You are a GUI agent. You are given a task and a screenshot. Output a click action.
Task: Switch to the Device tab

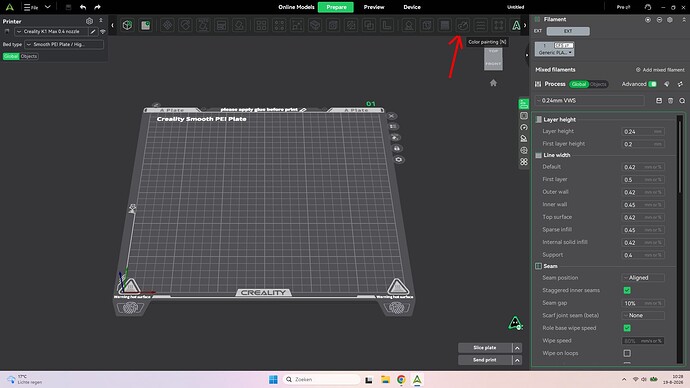pyautogui.click(x=412, y=7)
